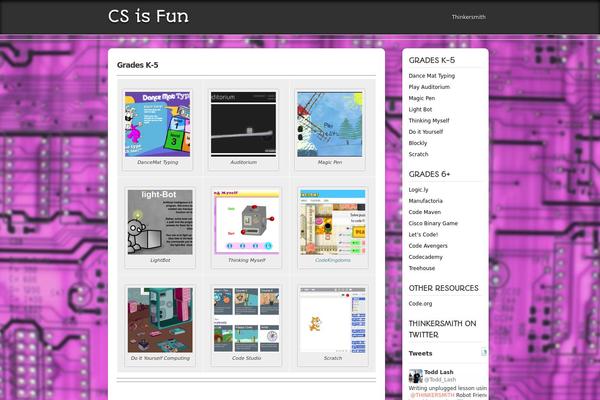Go to the Codecademy link

(426, 257)
